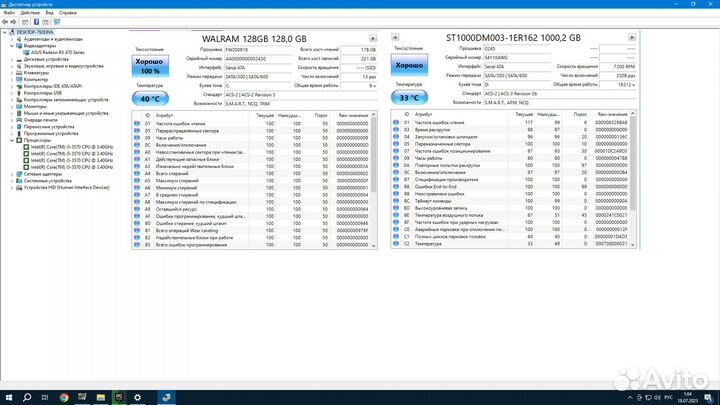Click the 40 °C temperature button
Image resolution: width=720 pixels, height=405 pixels.
tap(150, 99)
